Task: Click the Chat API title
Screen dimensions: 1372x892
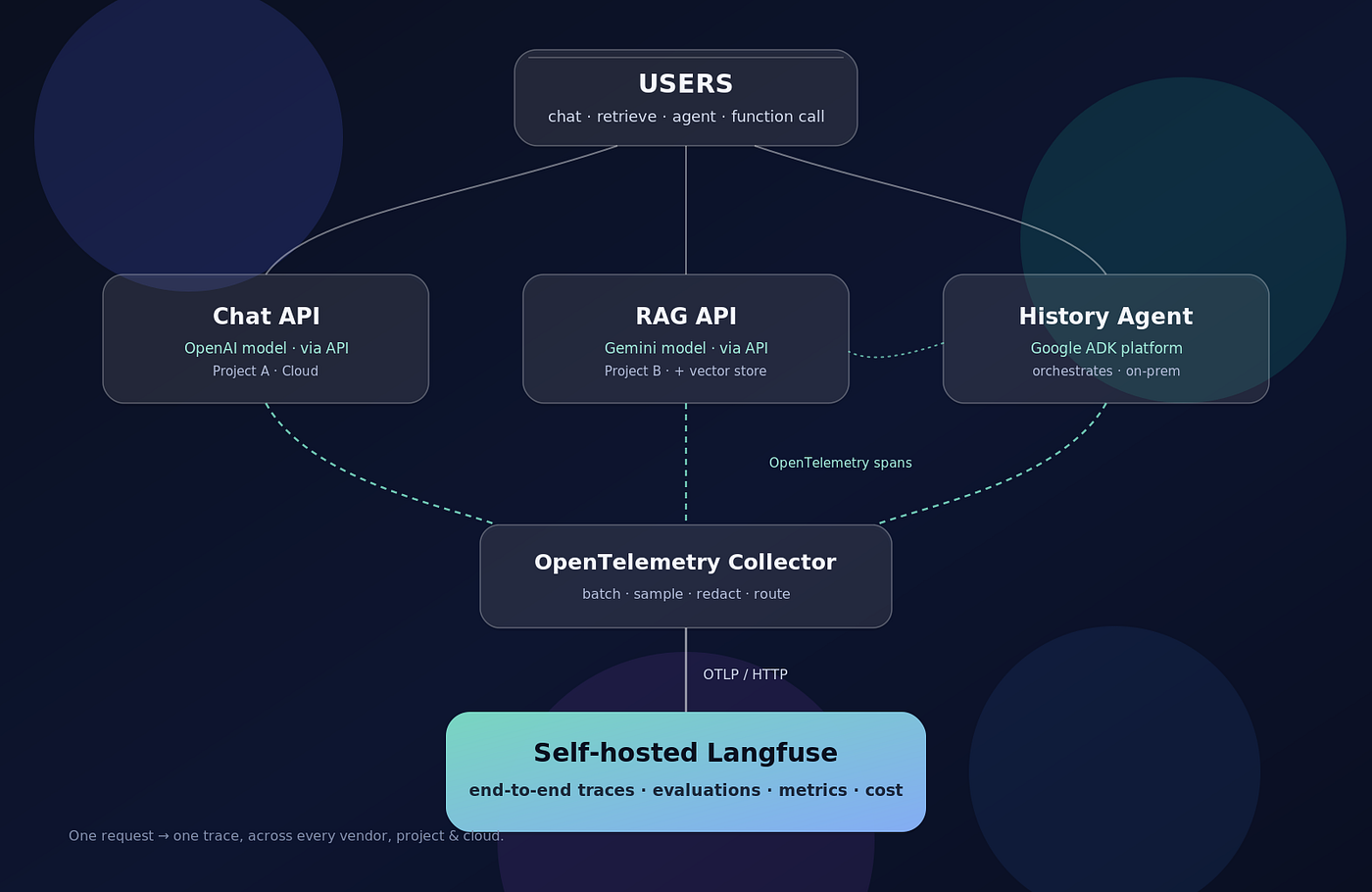Action: [x=267, y=317]
